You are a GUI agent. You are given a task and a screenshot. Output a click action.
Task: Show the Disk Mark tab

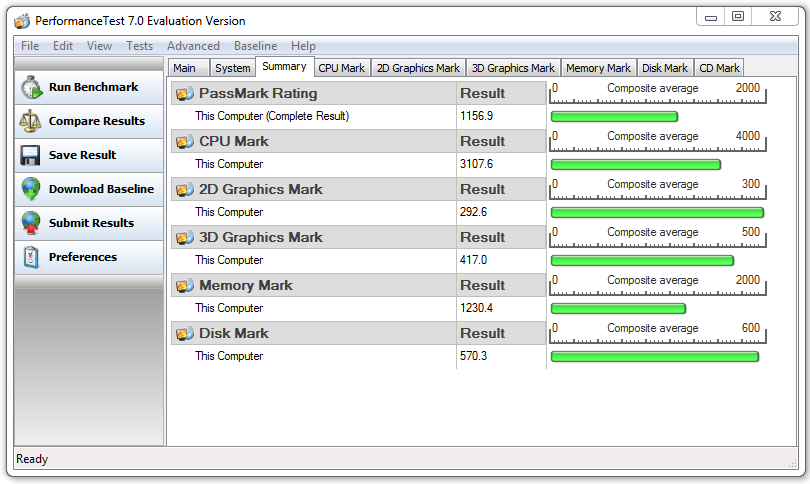coord(665,68)
